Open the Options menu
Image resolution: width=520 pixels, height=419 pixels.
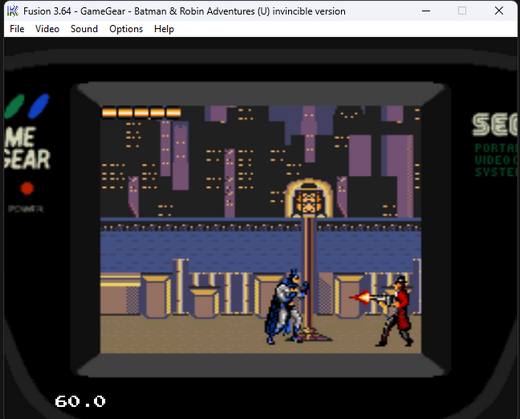126,29
